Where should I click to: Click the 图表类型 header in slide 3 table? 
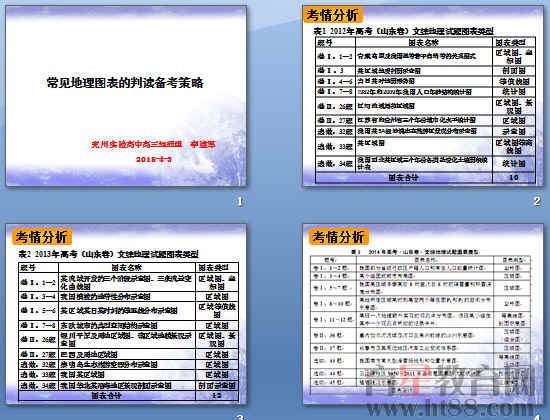pos(217,268)
